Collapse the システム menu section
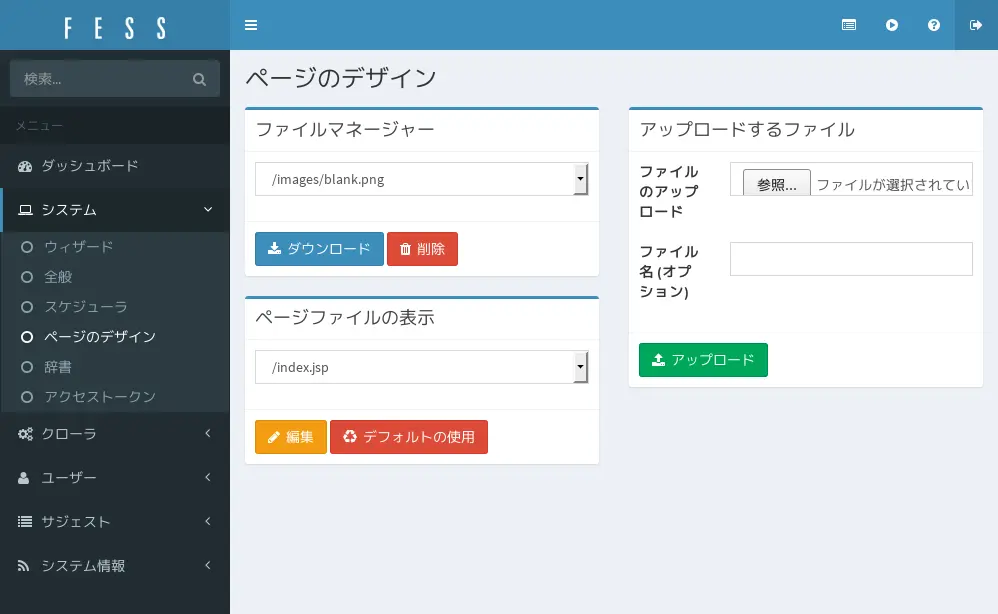998x614 pixels. point(115,210)
